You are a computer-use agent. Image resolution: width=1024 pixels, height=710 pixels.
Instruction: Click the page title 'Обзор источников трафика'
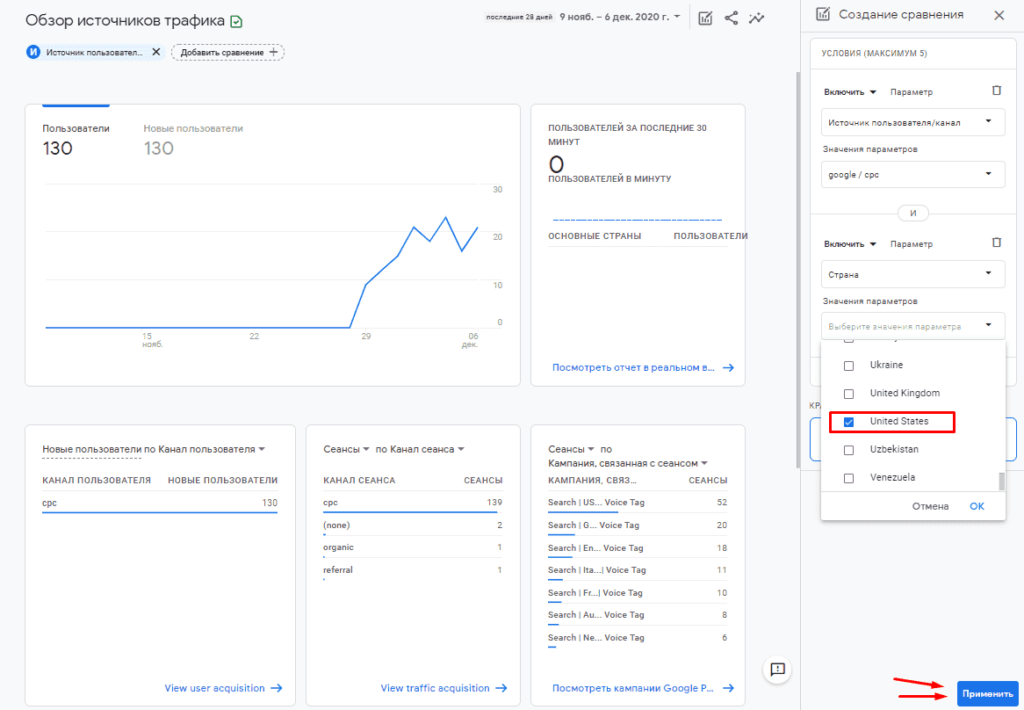point(125,20)
